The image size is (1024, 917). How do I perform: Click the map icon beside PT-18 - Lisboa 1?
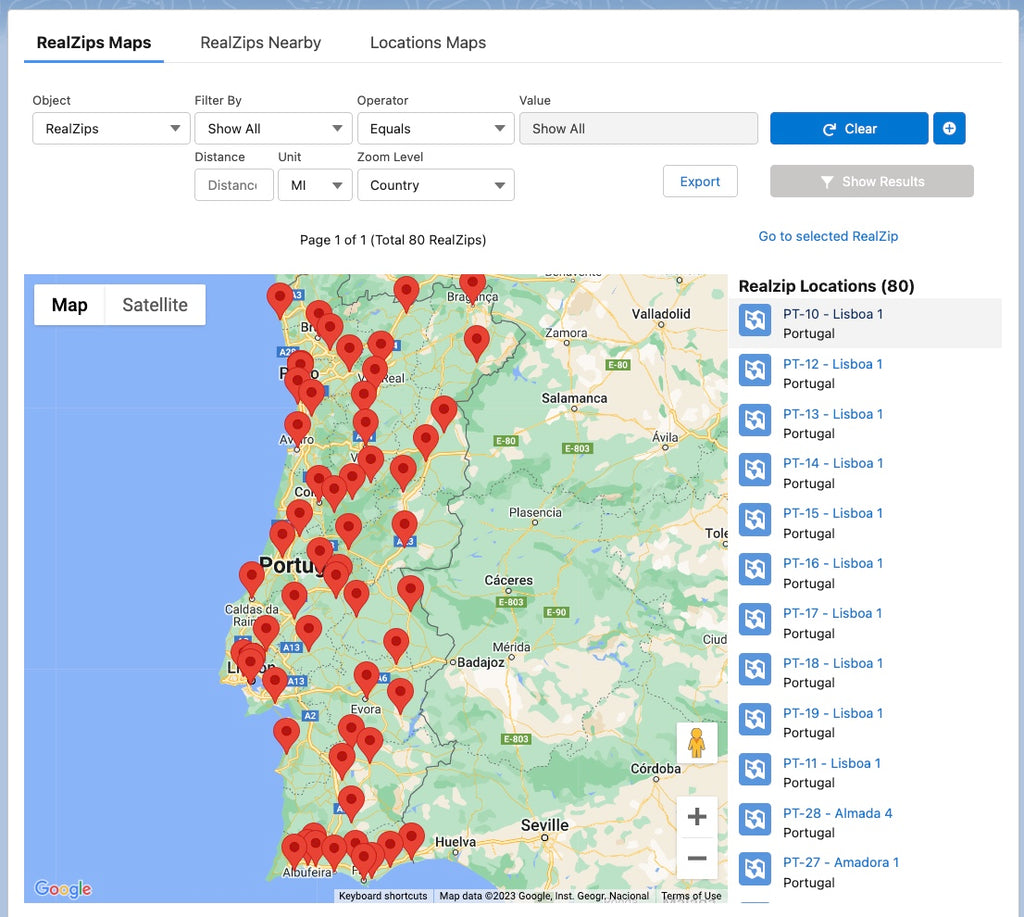tap(755, 669)
